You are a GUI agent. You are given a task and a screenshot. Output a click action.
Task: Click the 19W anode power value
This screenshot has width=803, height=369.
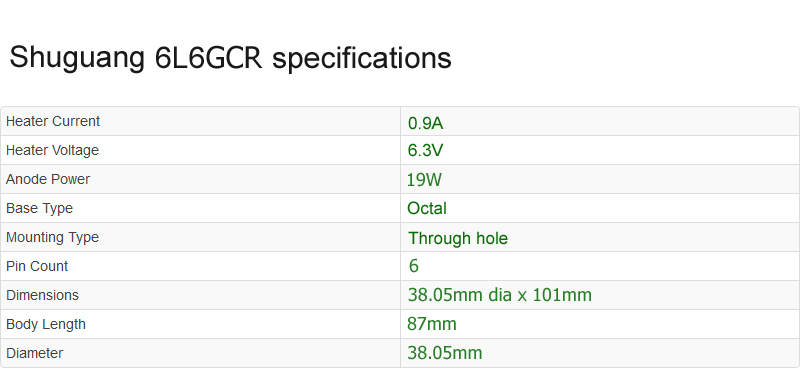tap(424, 180)
